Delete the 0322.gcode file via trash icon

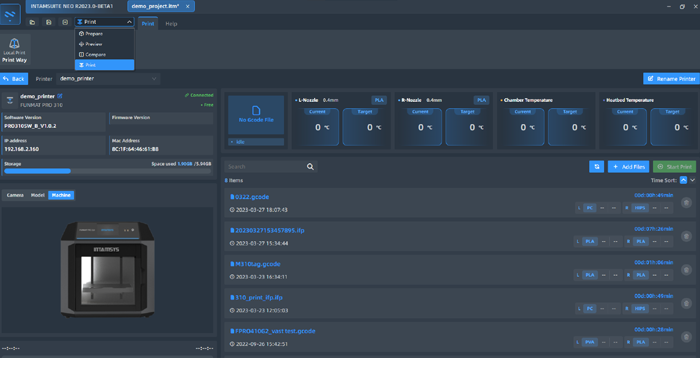pyautogui.click(x=686, y=203)
